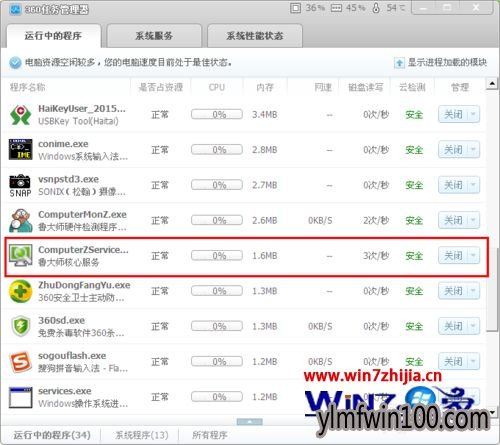Sort by the 程序名称 column header
Image resolution: width=500 pixels, height=445 pixels.
(28, 87)
